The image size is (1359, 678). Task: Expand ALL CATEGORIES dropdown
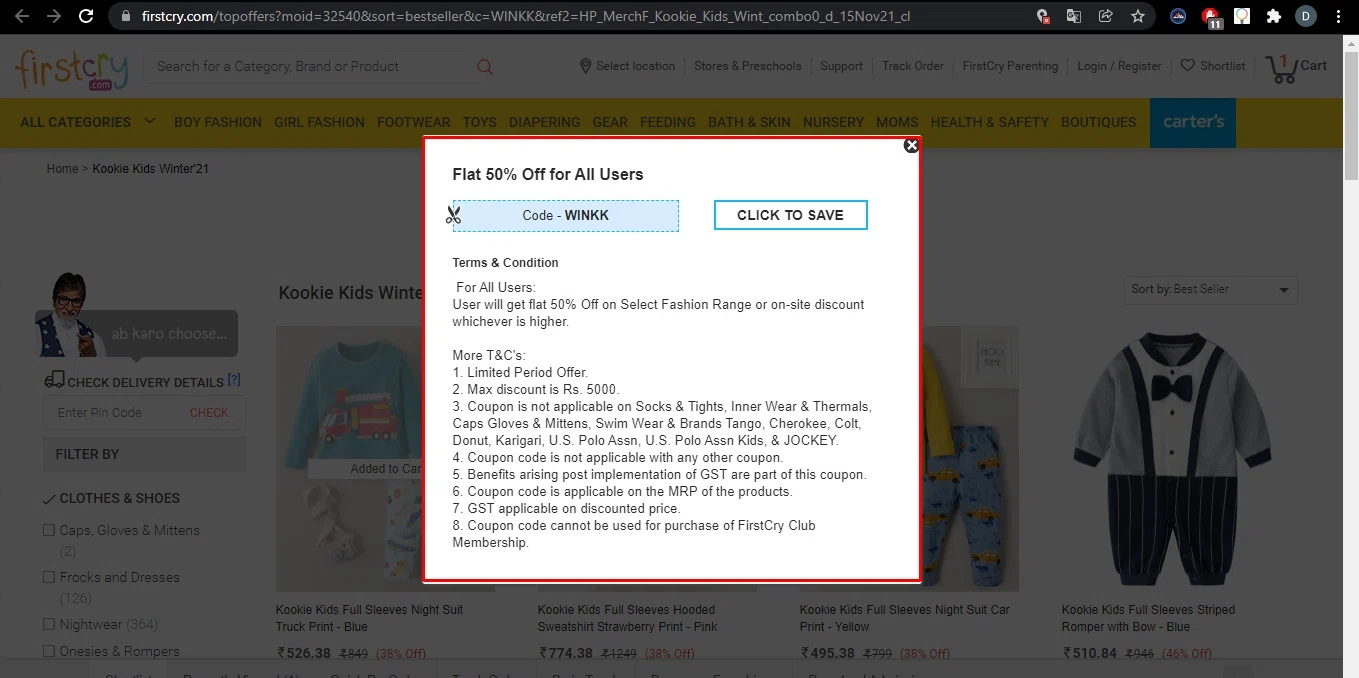pyautogui.click(x=88, y=122)
